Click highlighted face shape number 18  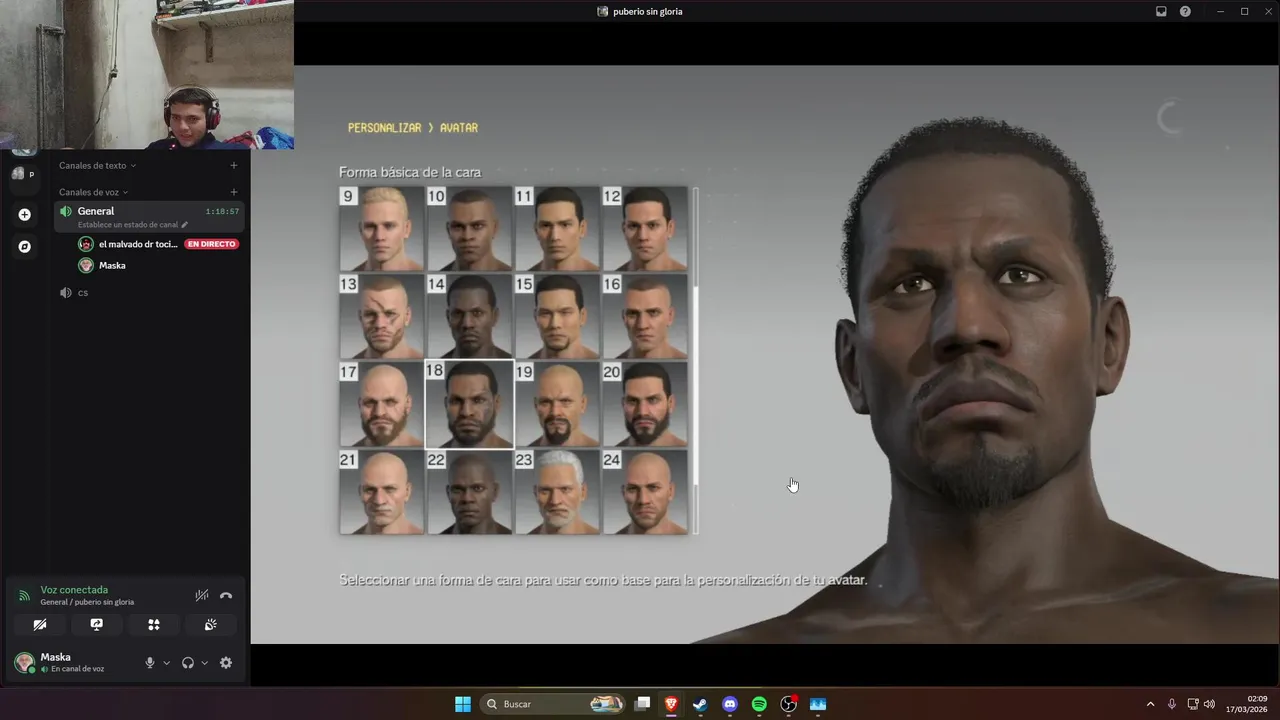470,404
